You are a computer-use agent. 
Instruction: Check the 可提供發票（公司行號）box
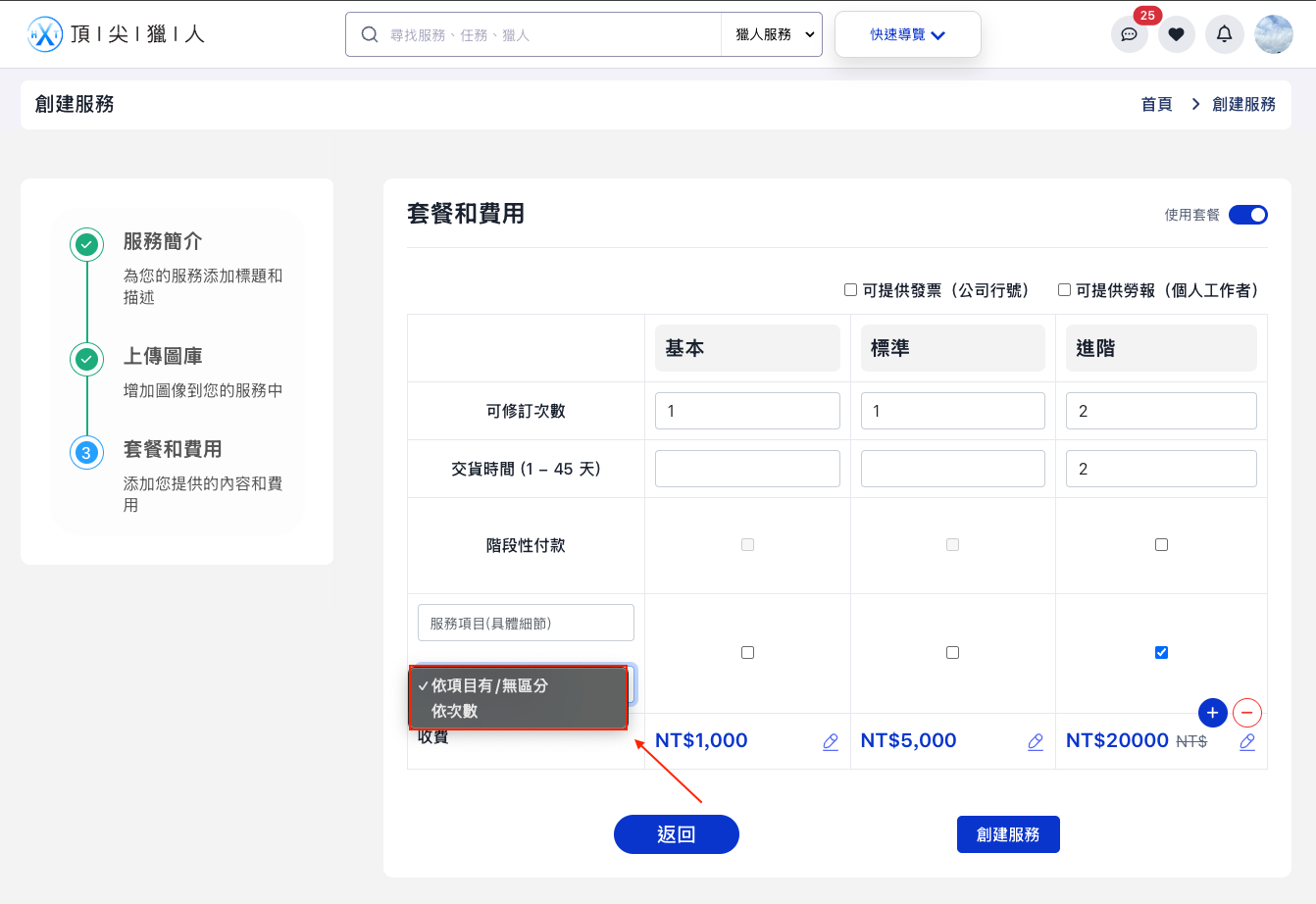[851, 290]
